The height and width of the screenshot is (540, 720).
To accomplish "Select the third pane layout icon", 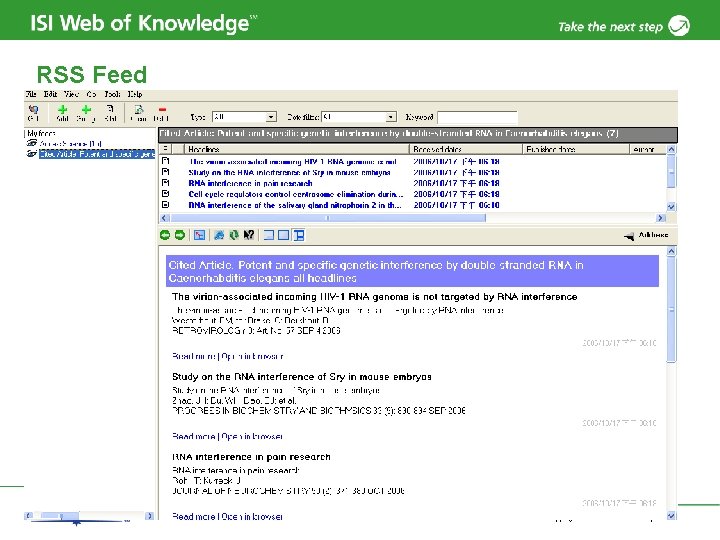I will pyautogui.click(x=299, y=235).
